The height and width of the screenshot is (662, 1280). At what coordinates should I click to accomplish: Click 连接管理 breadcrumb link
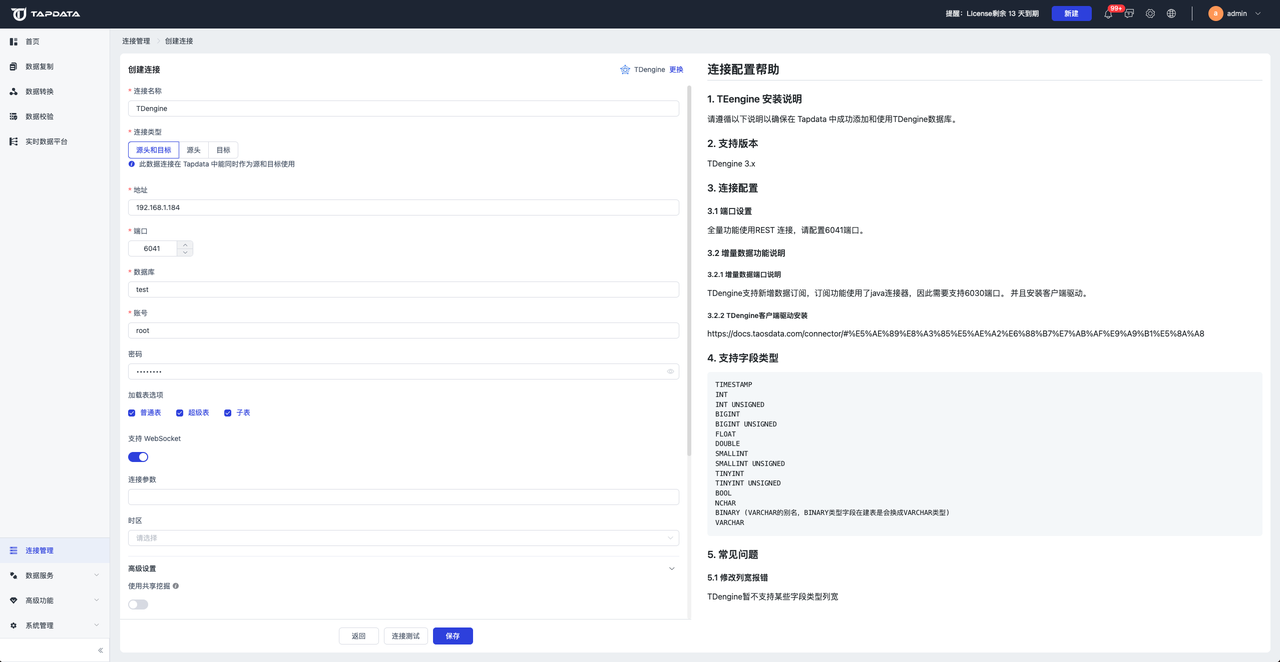click(136, 41)
